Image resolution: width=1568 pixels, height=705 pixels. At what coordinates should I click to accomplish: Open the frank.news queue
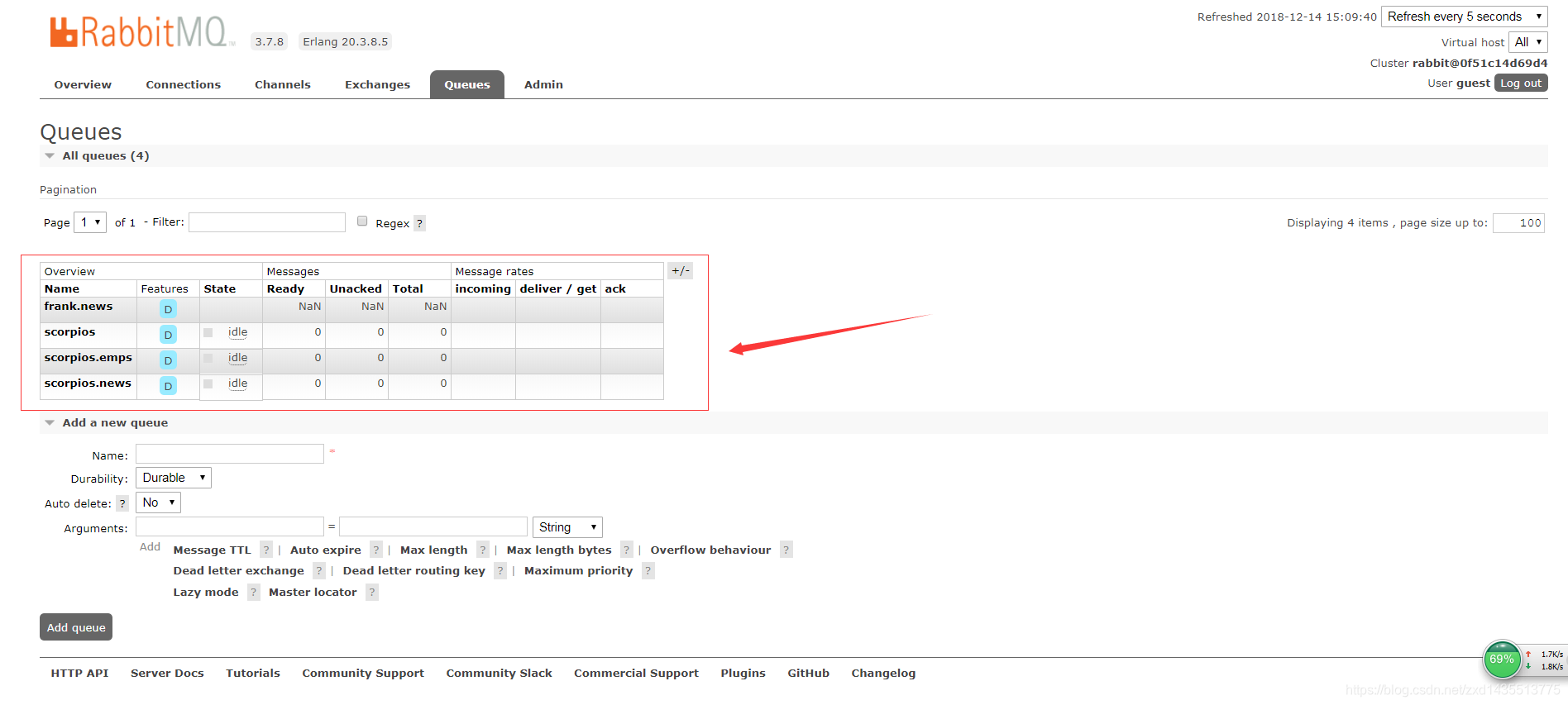click(x=79, y=306)
